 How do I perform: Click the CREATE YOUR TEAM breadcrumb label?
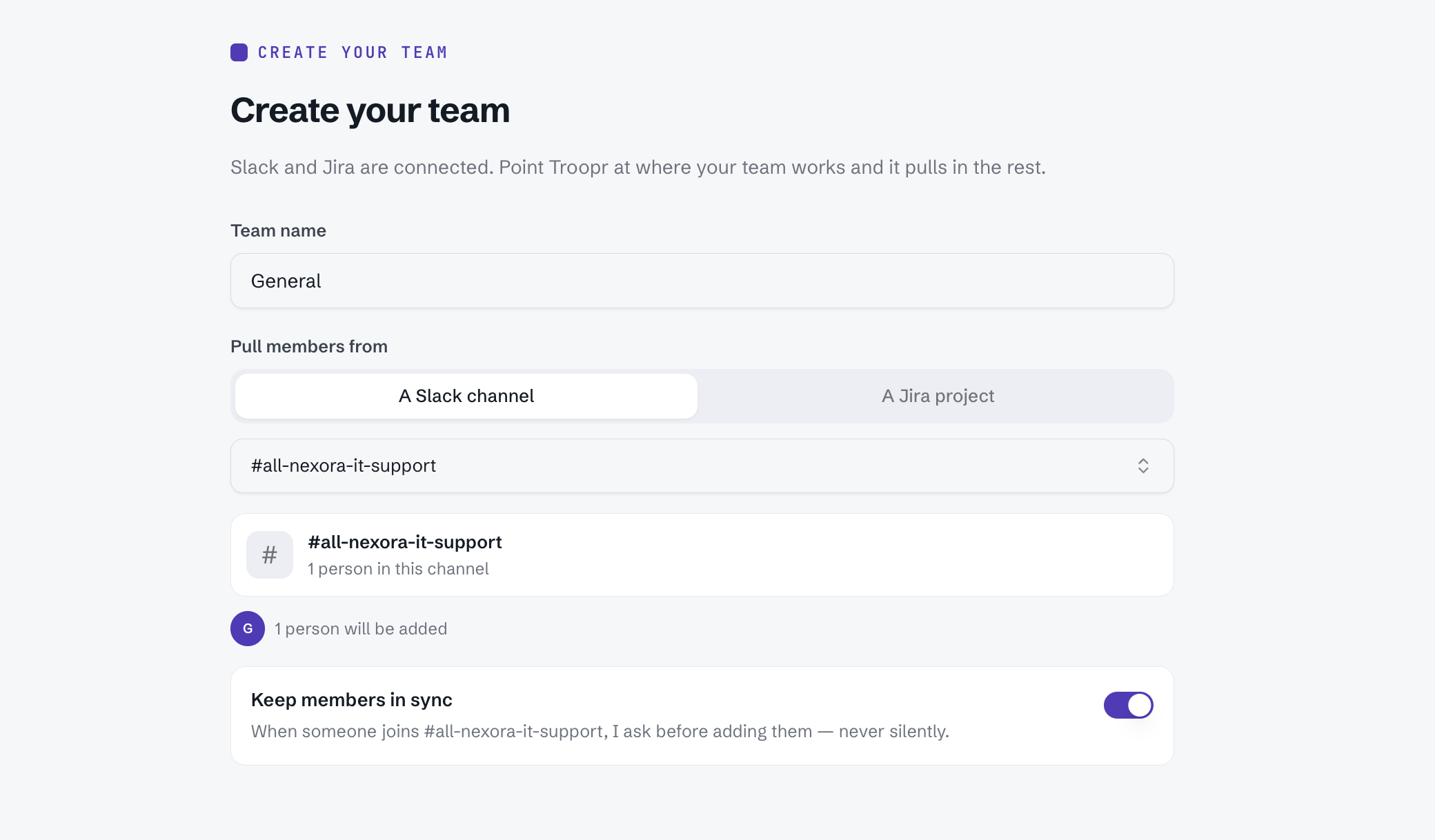click(x=353, y=52)
